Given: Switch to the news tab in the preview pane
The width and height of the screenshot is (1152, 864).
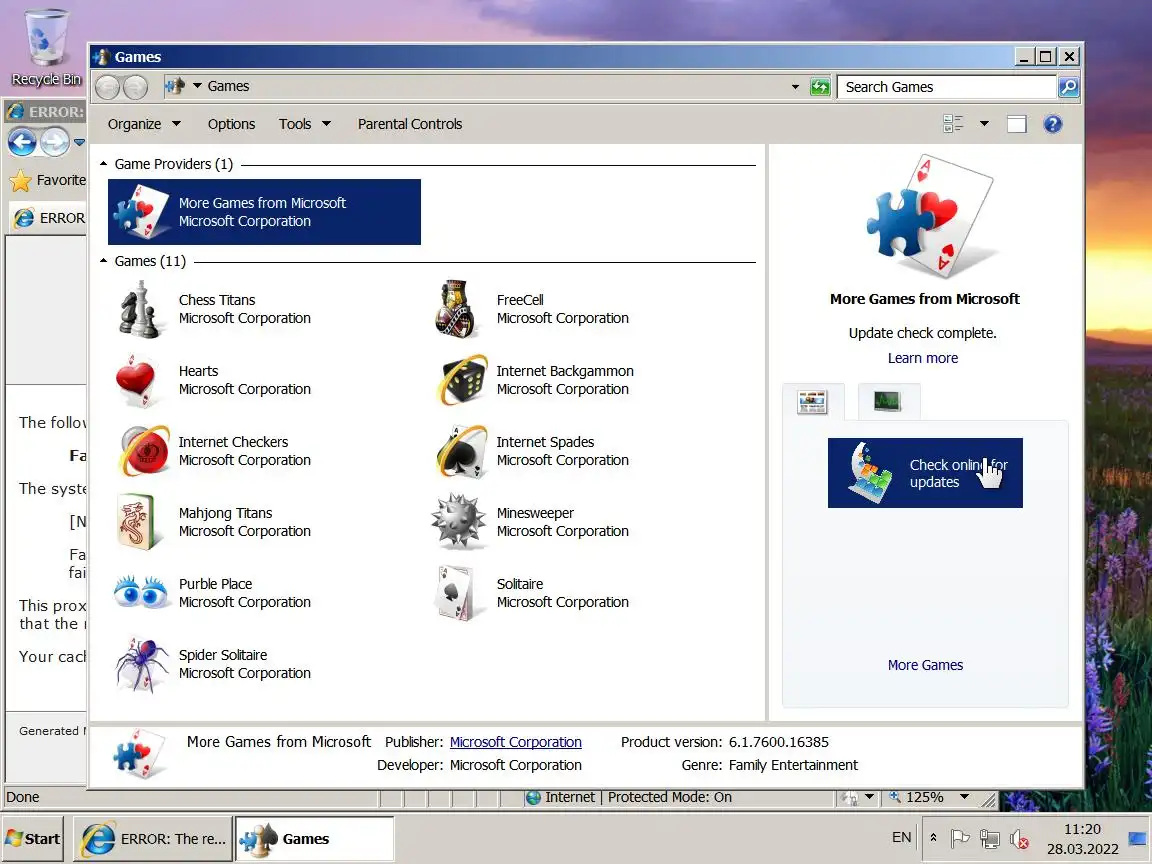Looking at the screenshot, I should click(x=813, y=402).
